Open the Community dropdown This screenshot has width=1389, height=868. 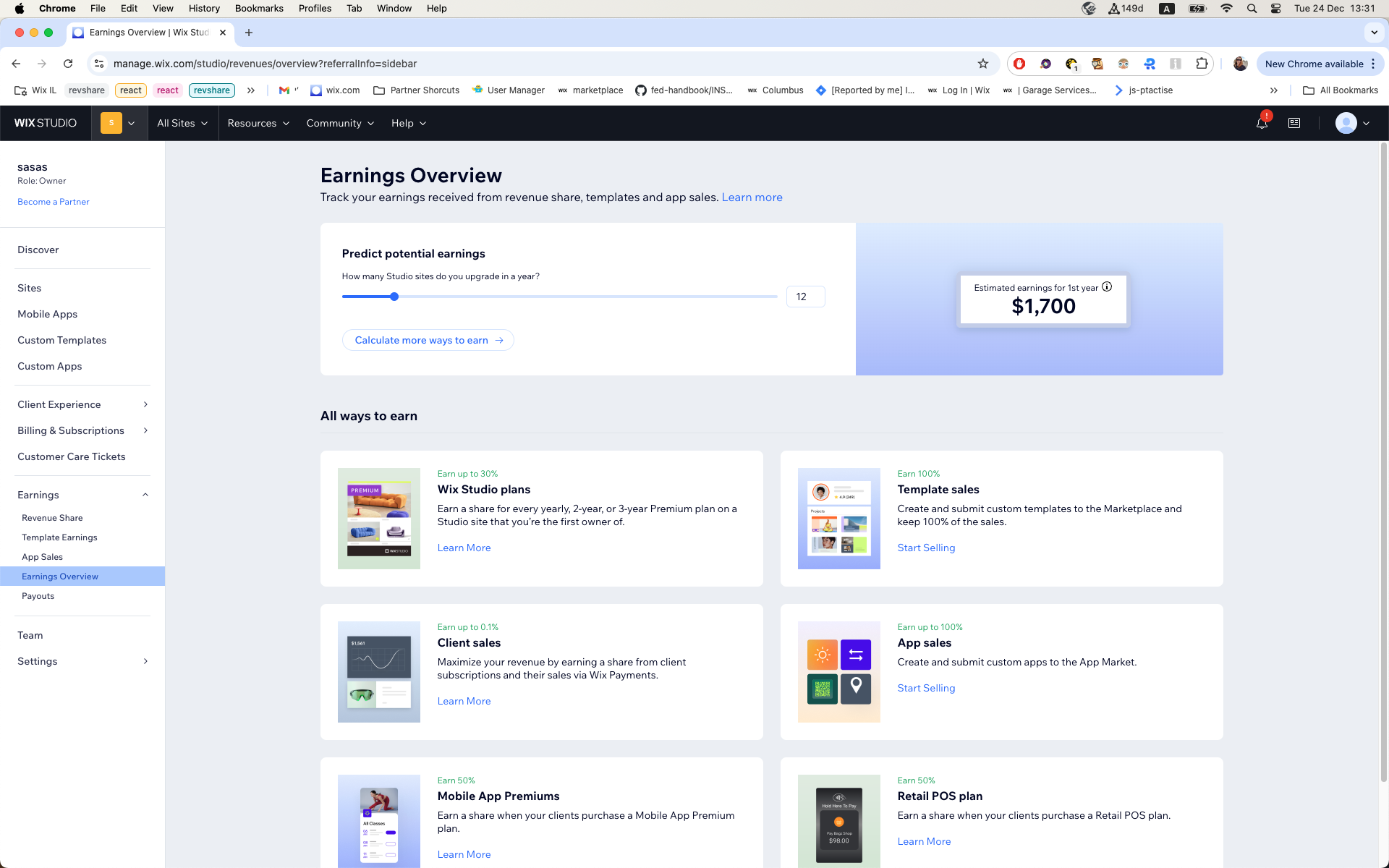point(340,123)
